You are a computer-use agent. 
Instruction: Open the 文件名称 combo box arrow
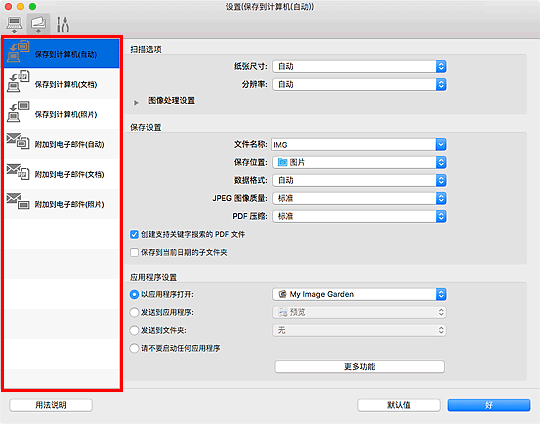coord(441,145)
